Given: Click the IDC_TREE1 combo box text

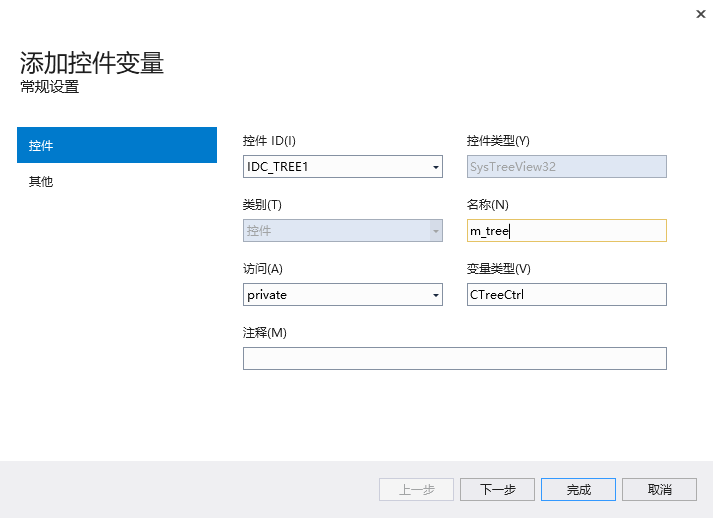Looking at the screenshot, I should click(278, 167).
